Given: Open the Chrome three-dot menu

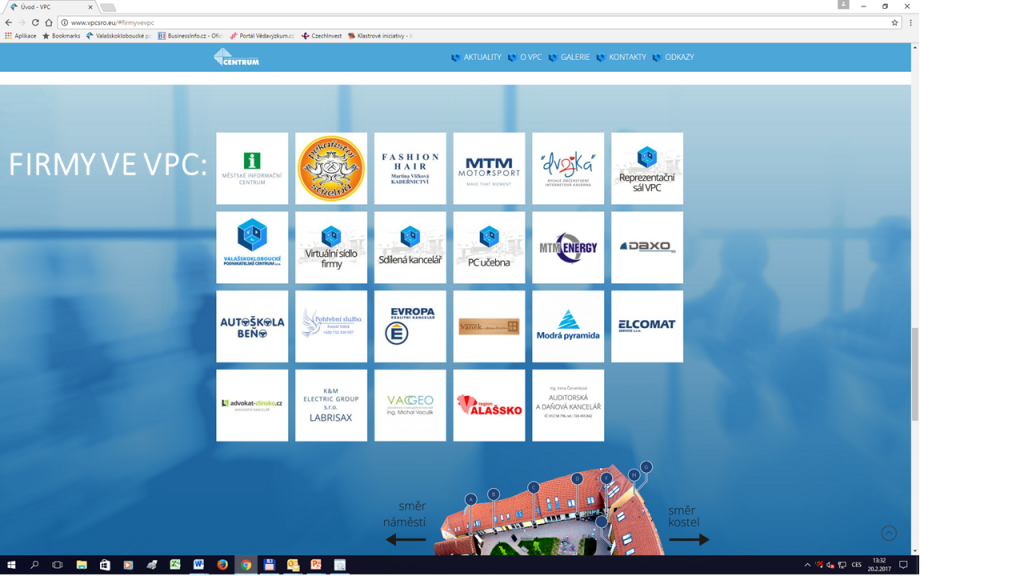Looking at the screenshot, I should pos(910,22).
